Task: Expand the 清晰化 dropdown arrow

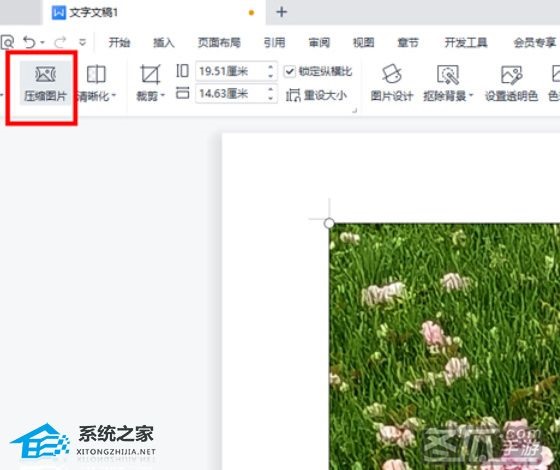Action: [114, 95]
